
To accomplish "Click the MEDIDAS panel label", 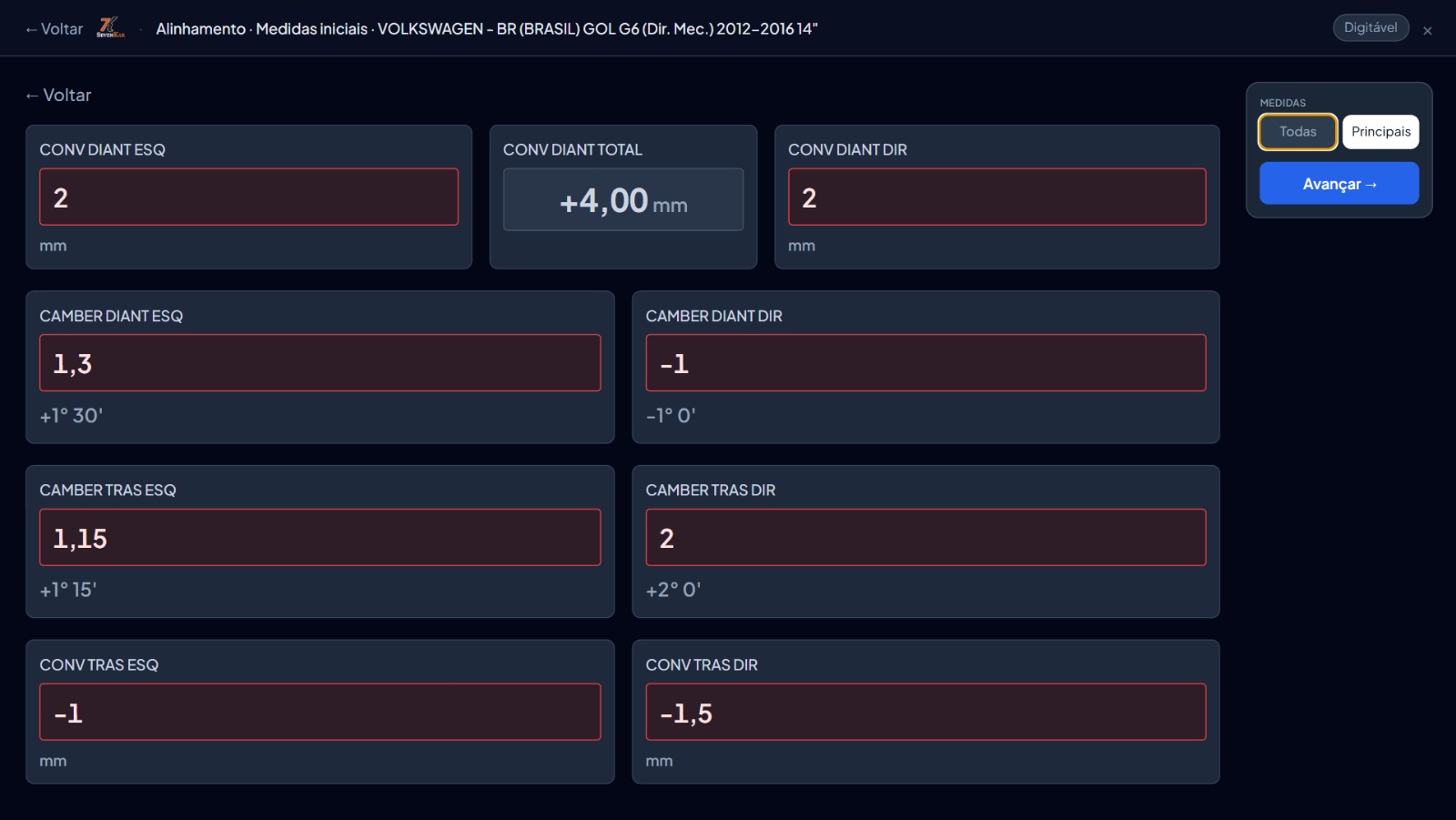I will pyautogui.click(x=1282, y=103).
